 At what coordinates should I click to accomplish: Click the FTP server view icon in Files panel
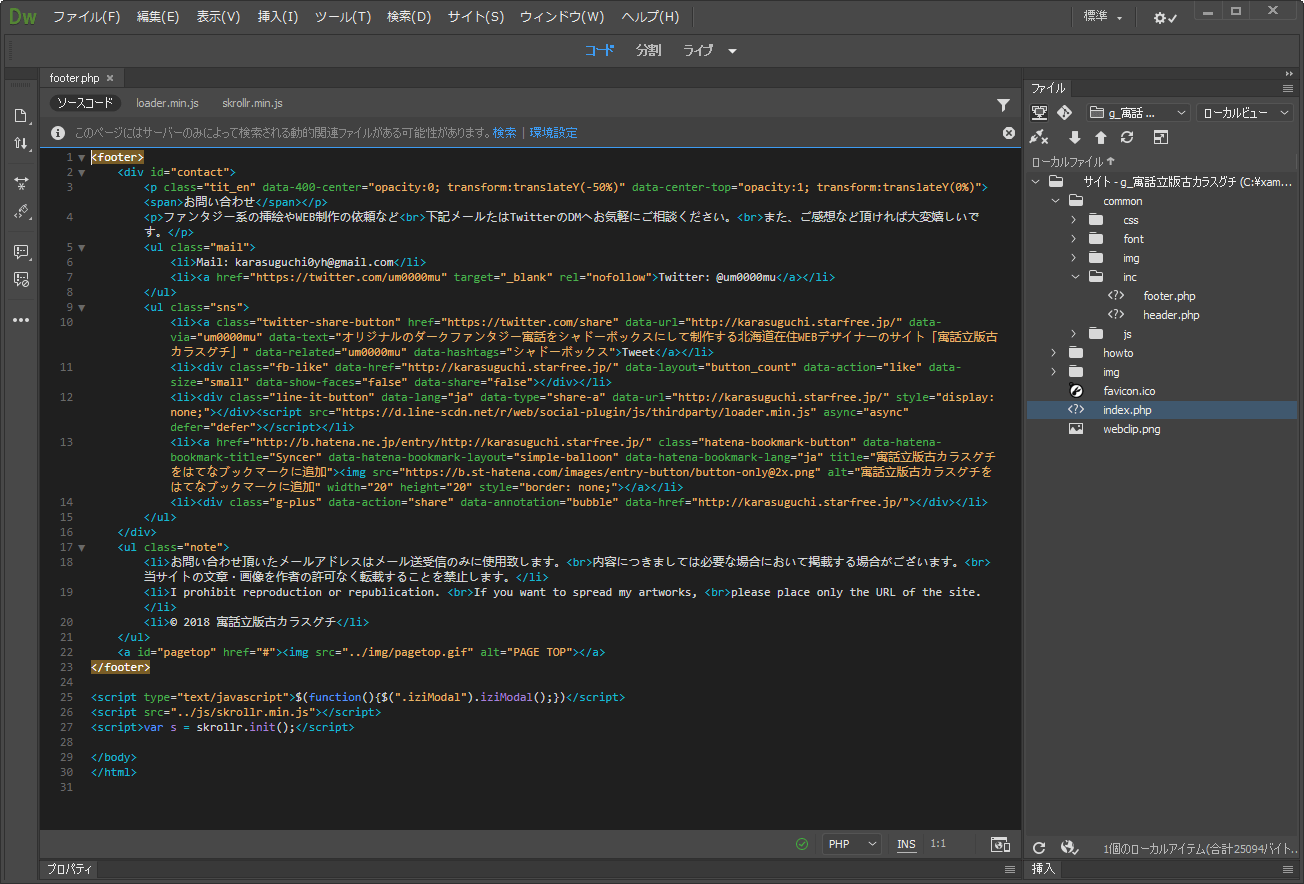coord(1039,113)
